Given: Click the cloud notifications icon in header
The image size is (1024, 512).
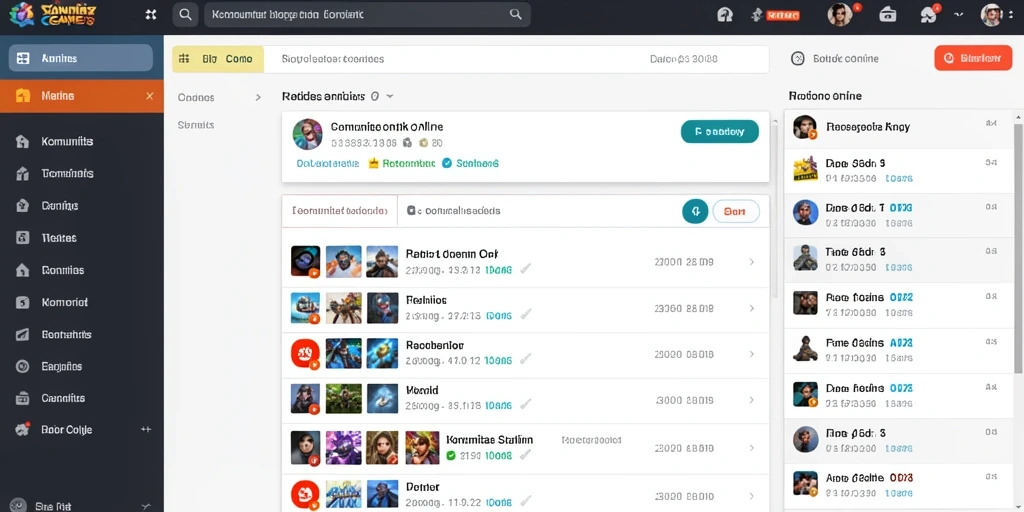Looking at the screenshot, I should (927, 15).
